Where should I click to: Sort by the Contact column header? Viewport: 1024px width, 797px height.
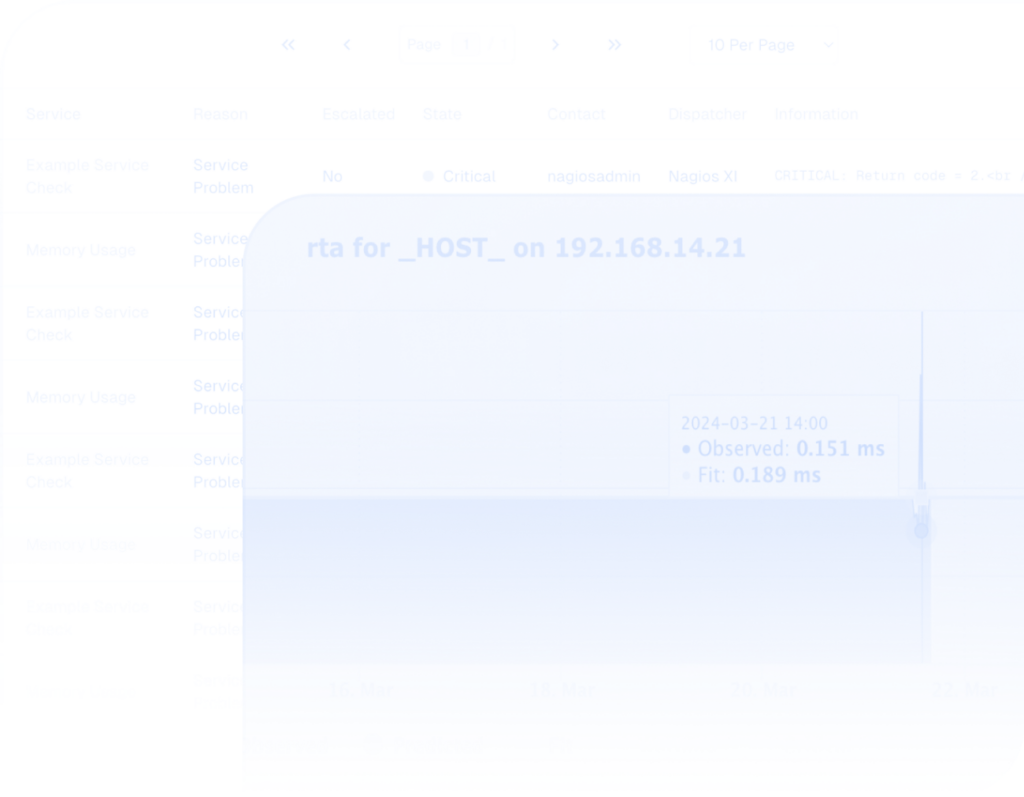click(576, 114)
